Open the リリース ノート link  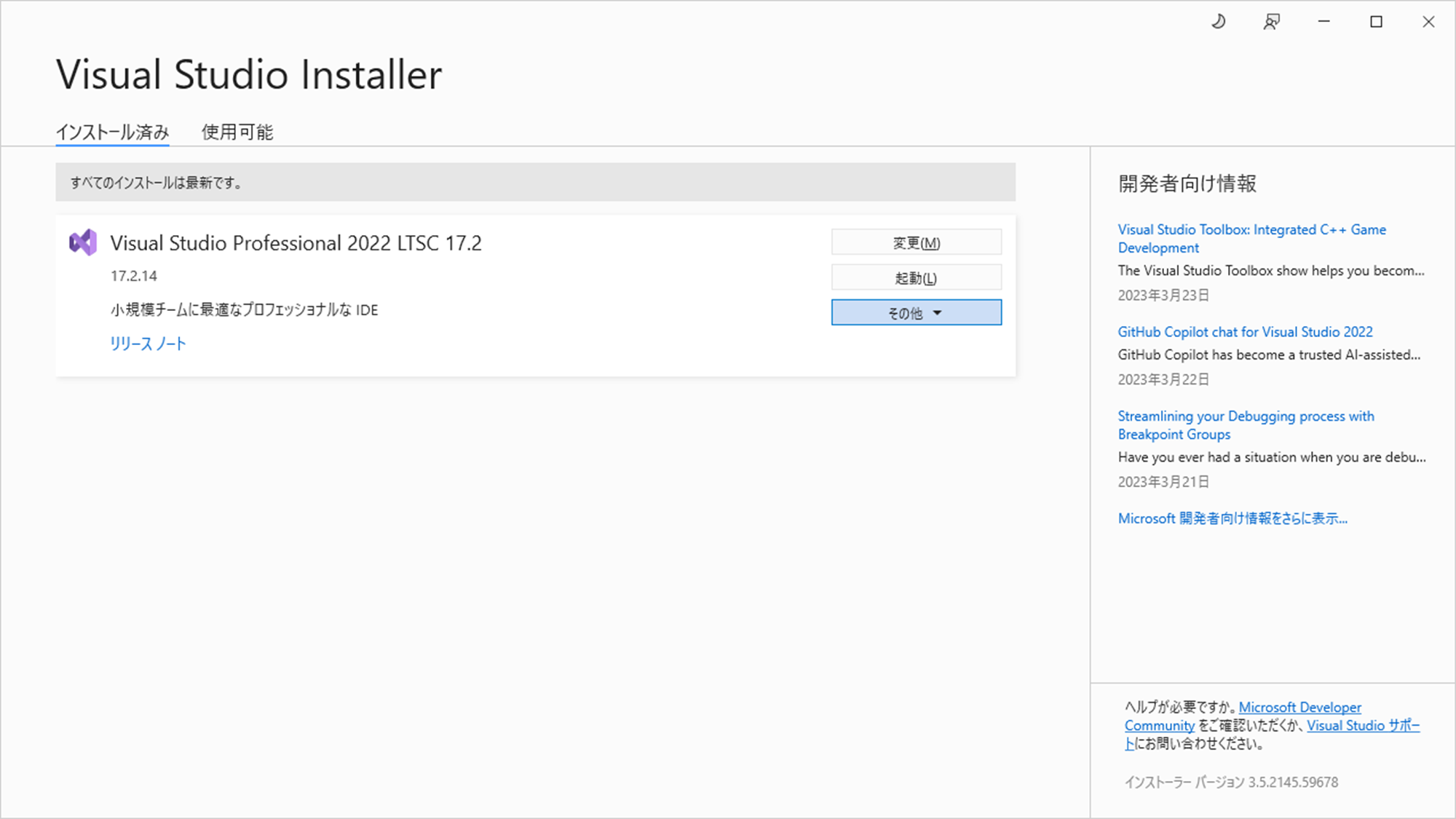(147, 343)
